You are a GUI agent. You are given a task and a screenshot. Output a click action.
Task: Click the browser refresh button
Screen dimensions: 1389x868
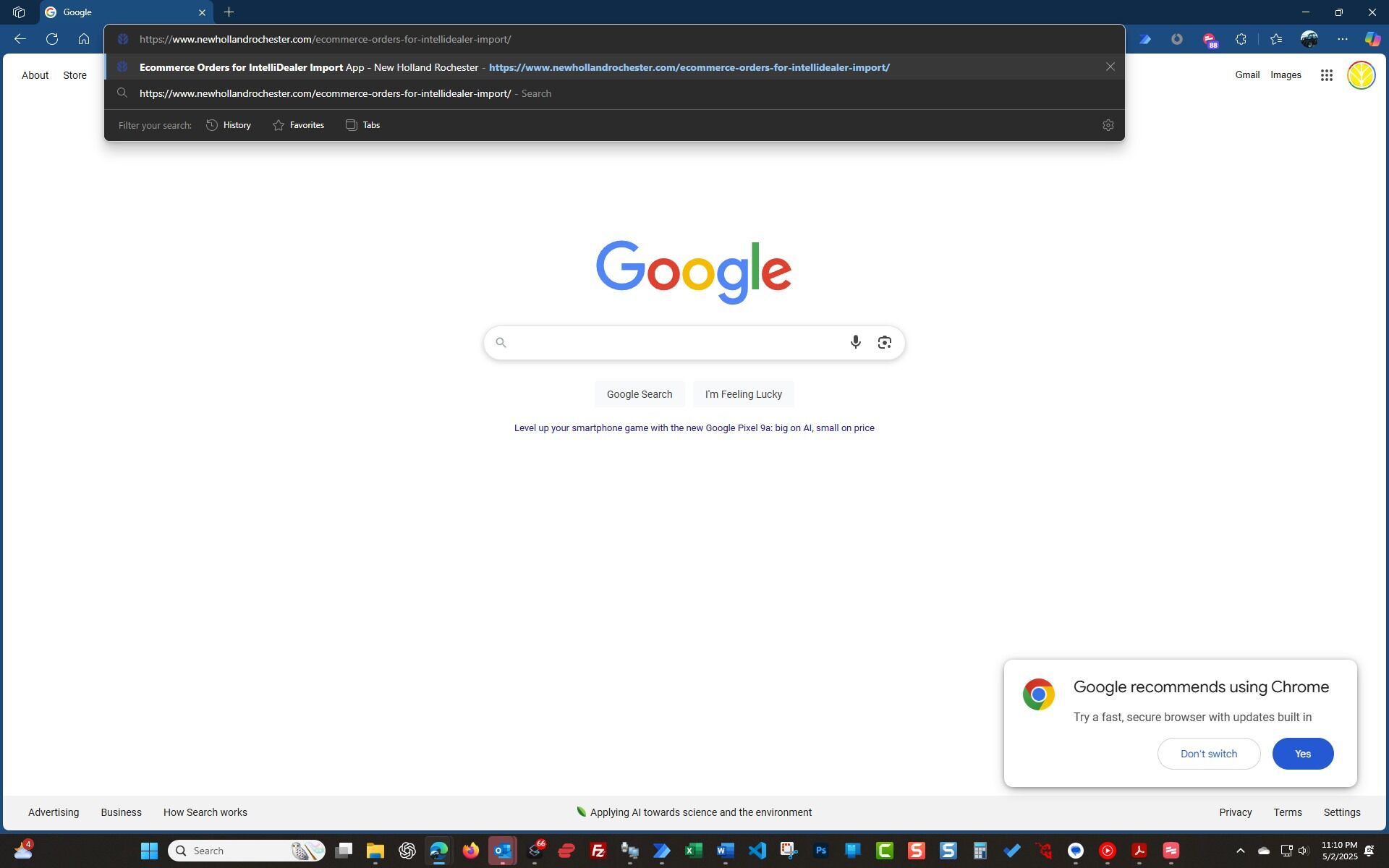(52, 39)
